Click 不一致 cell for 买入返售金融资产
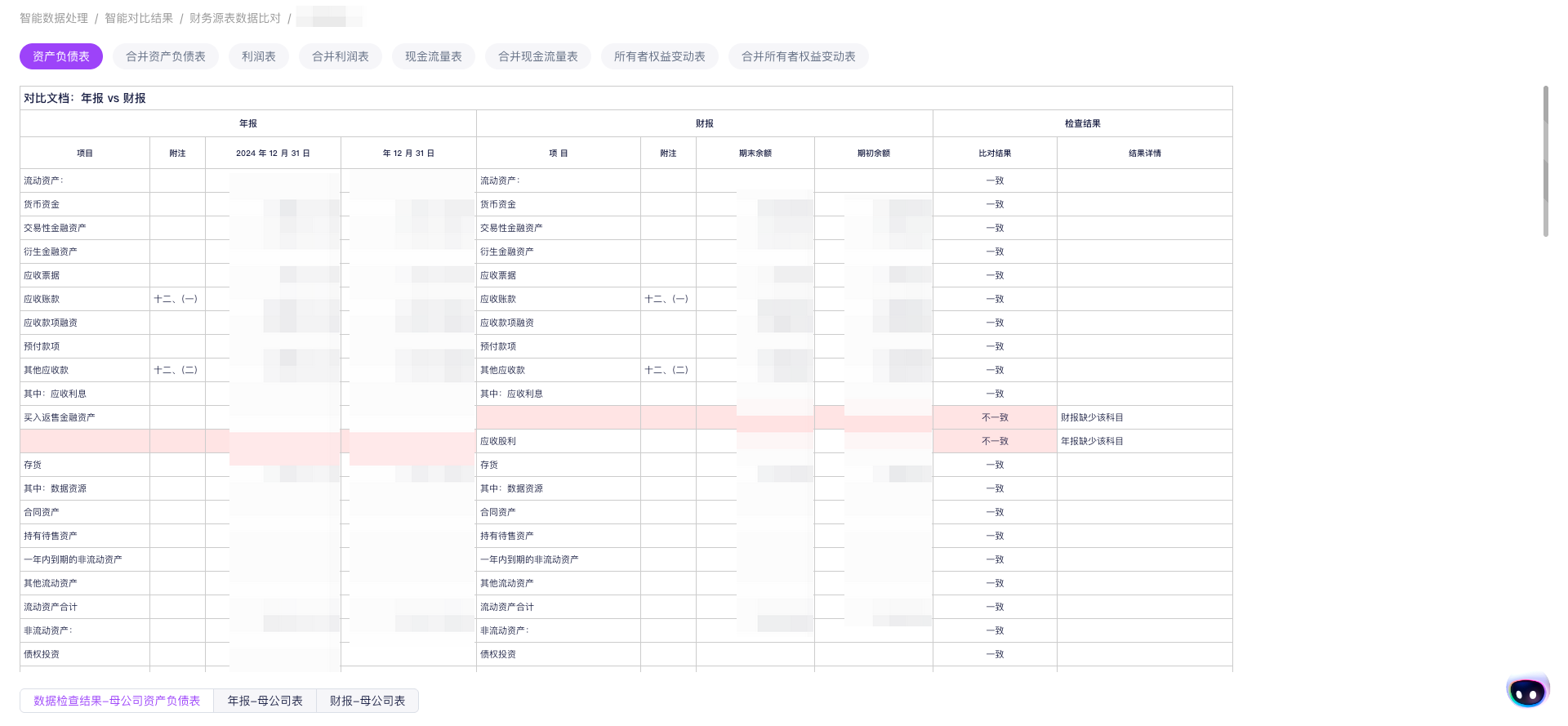 click(995, 417)
